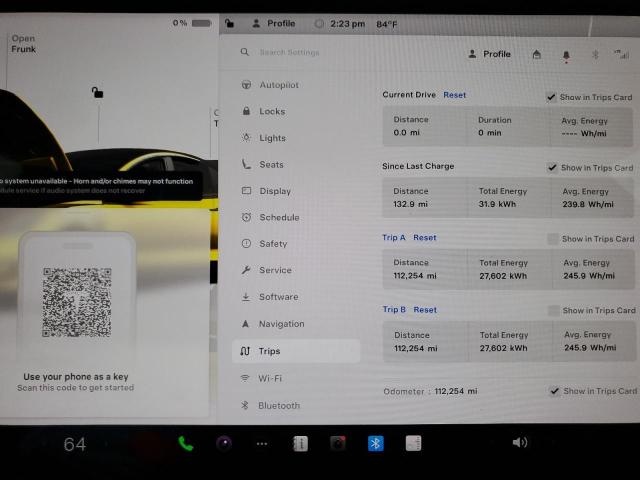Image resolution: width=640 pixels, height=480 pixels.
Task: Open the owner's manual info icon
Action: coord(300,444)
